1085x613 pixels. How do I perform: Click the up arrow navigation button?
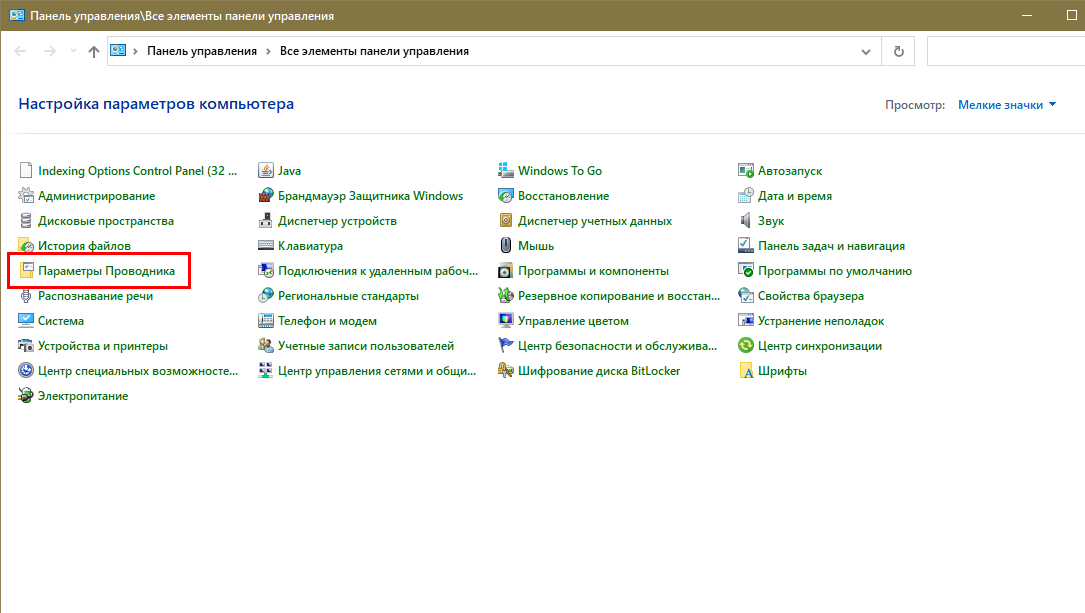[x=94, y=51]
